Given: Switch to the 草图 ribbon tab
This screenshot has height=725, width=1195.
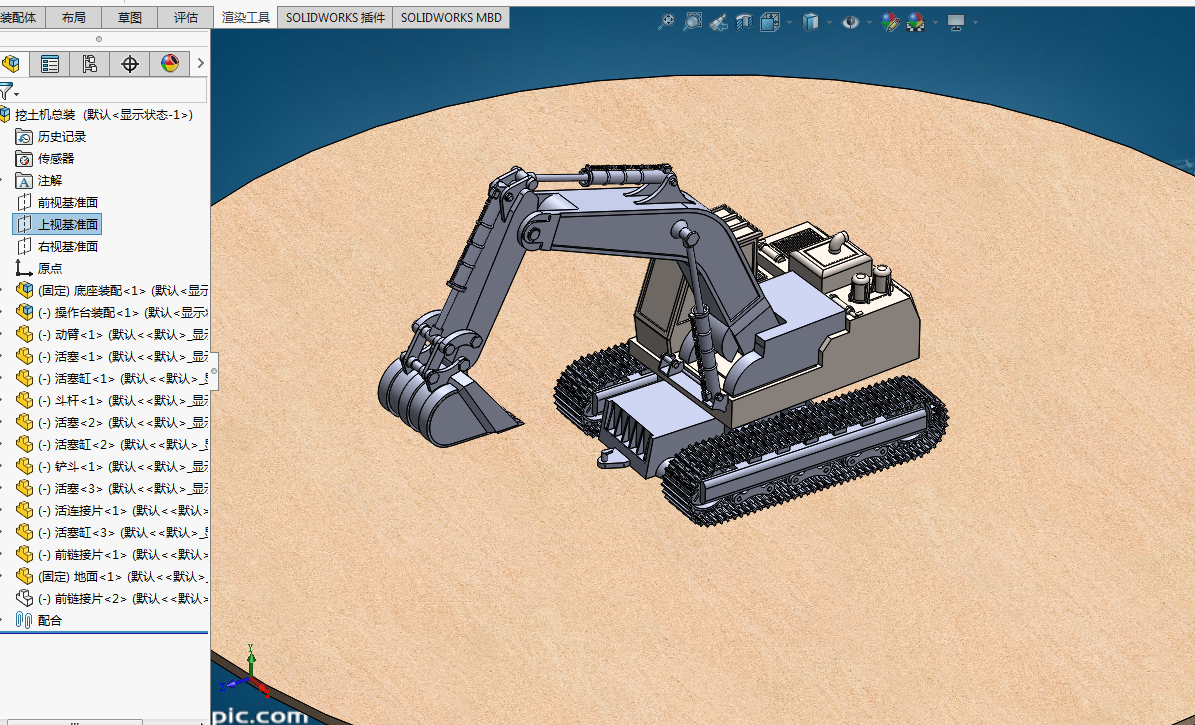Looking at the screenshot, I should tap(130, 18).
